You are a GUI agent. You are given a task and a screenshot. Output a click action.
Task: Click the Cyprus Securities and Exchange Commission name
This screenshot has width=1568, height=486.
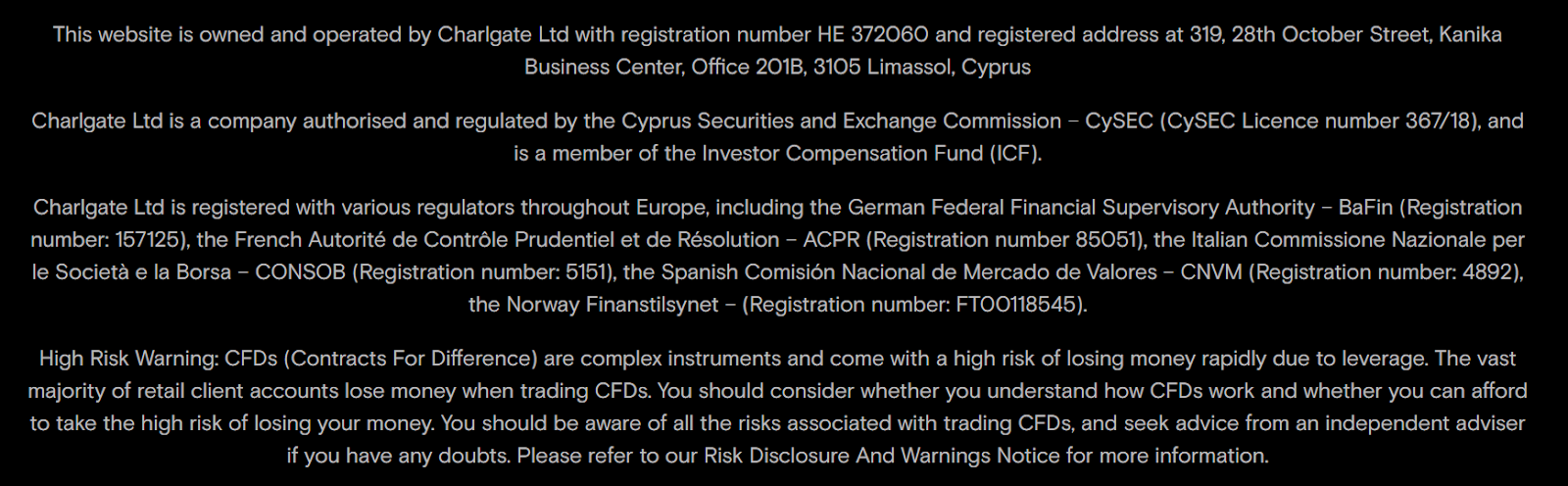[841, 121]
